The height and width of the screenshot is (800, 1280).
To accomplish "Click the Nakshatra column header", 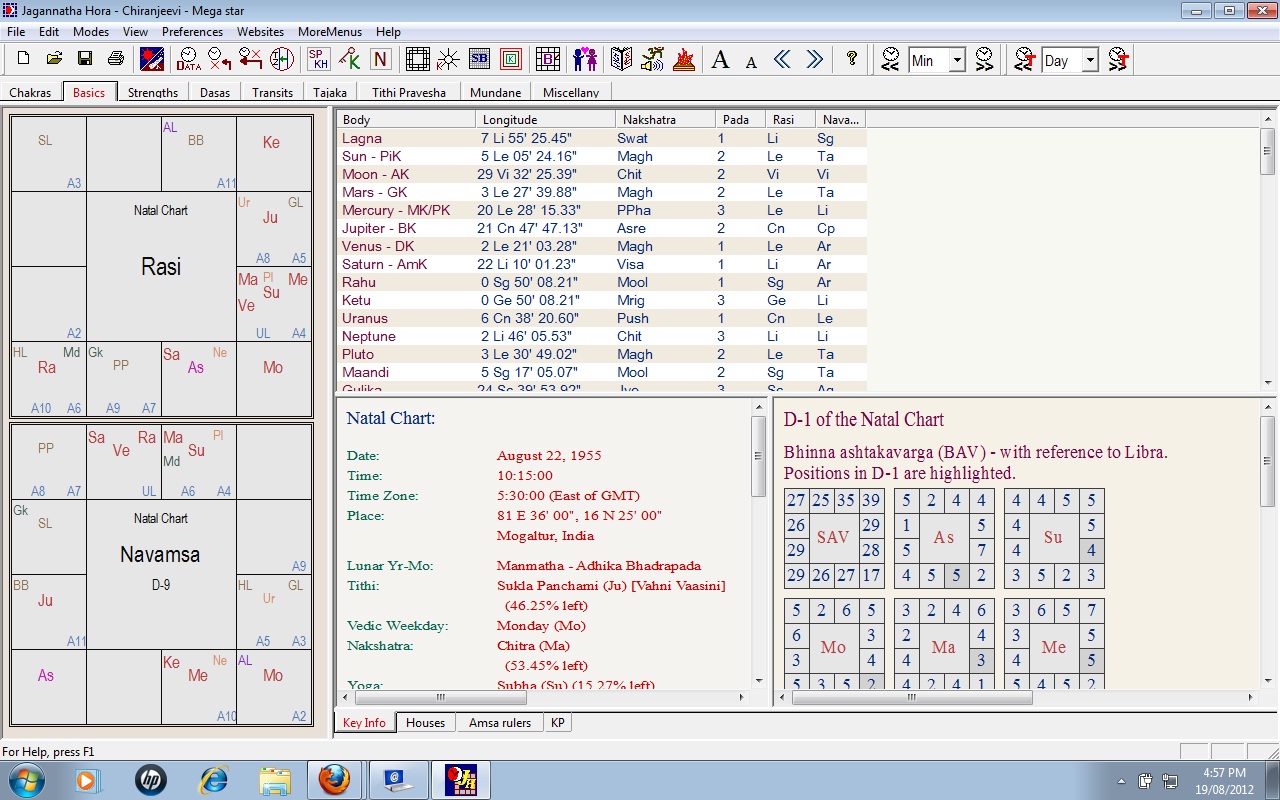I will point(665,119).
